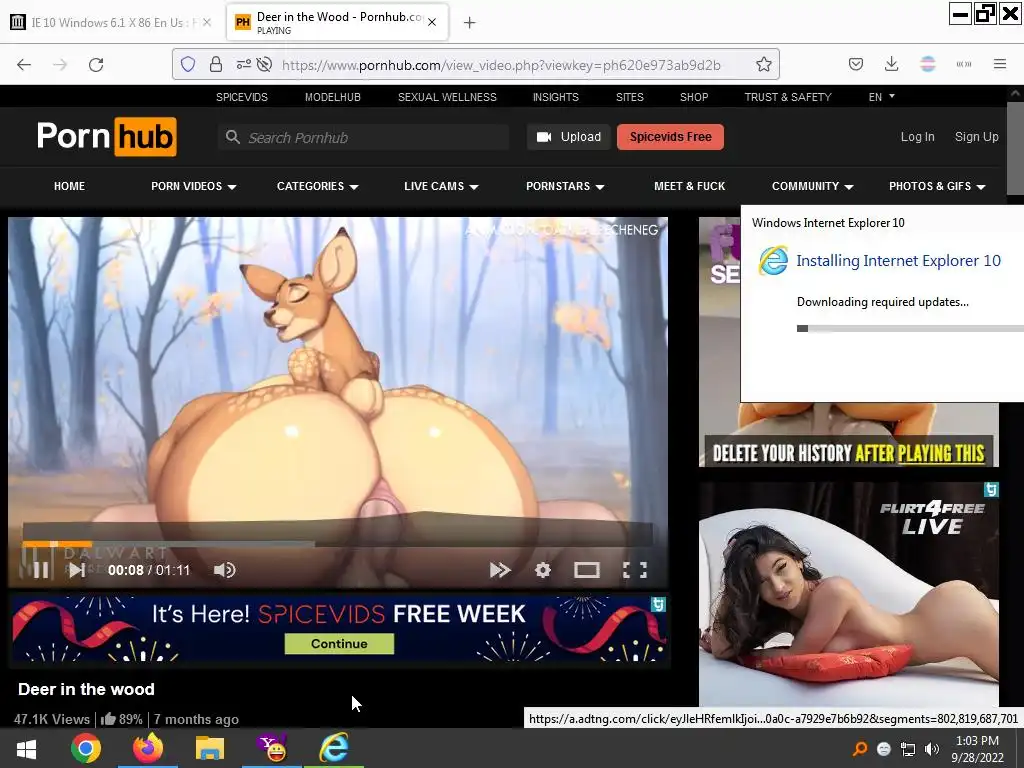
Task: Click the Flirt4Free Live ad thumbnail
Action: [x=848, y=594]
